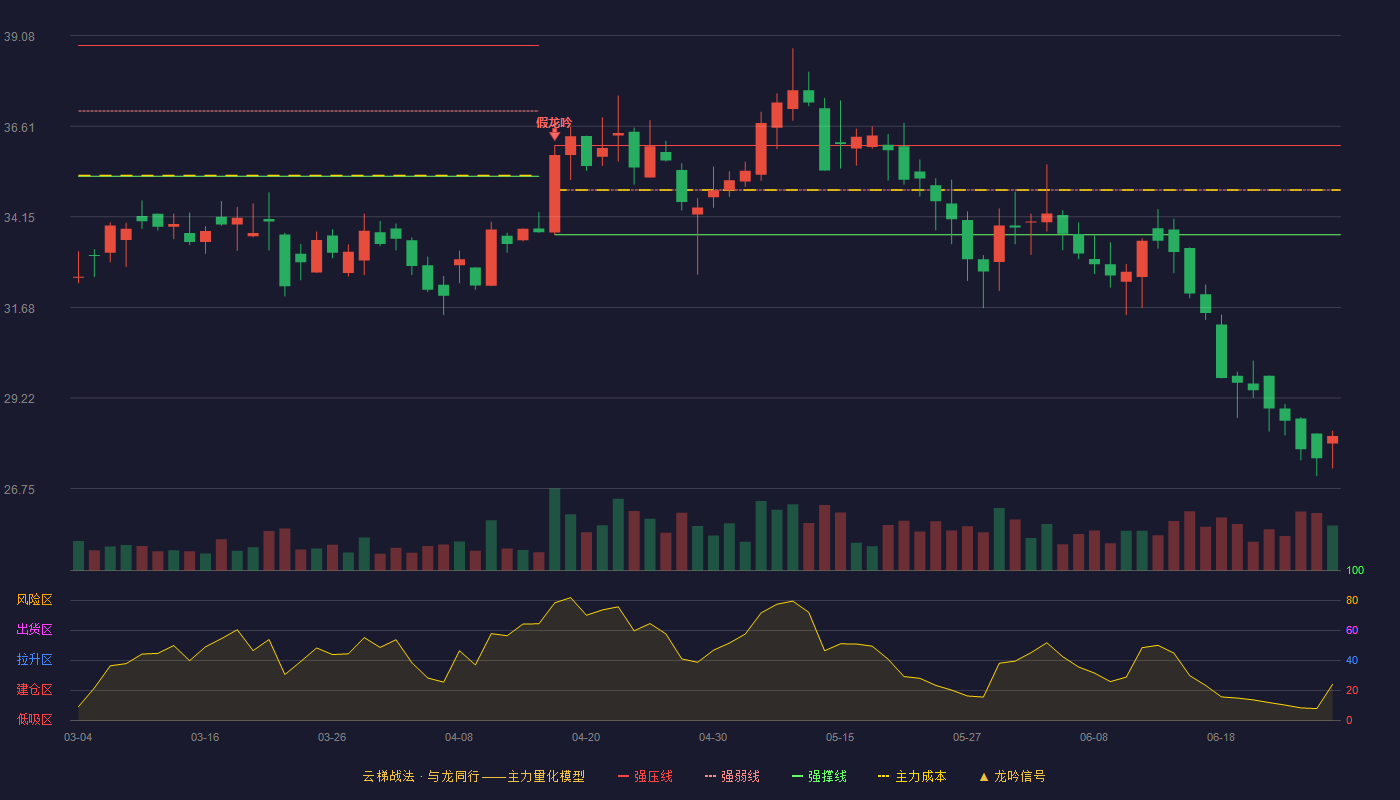Click the 03-04 date label
This screenshot has height=800, width=1400.
78,737
